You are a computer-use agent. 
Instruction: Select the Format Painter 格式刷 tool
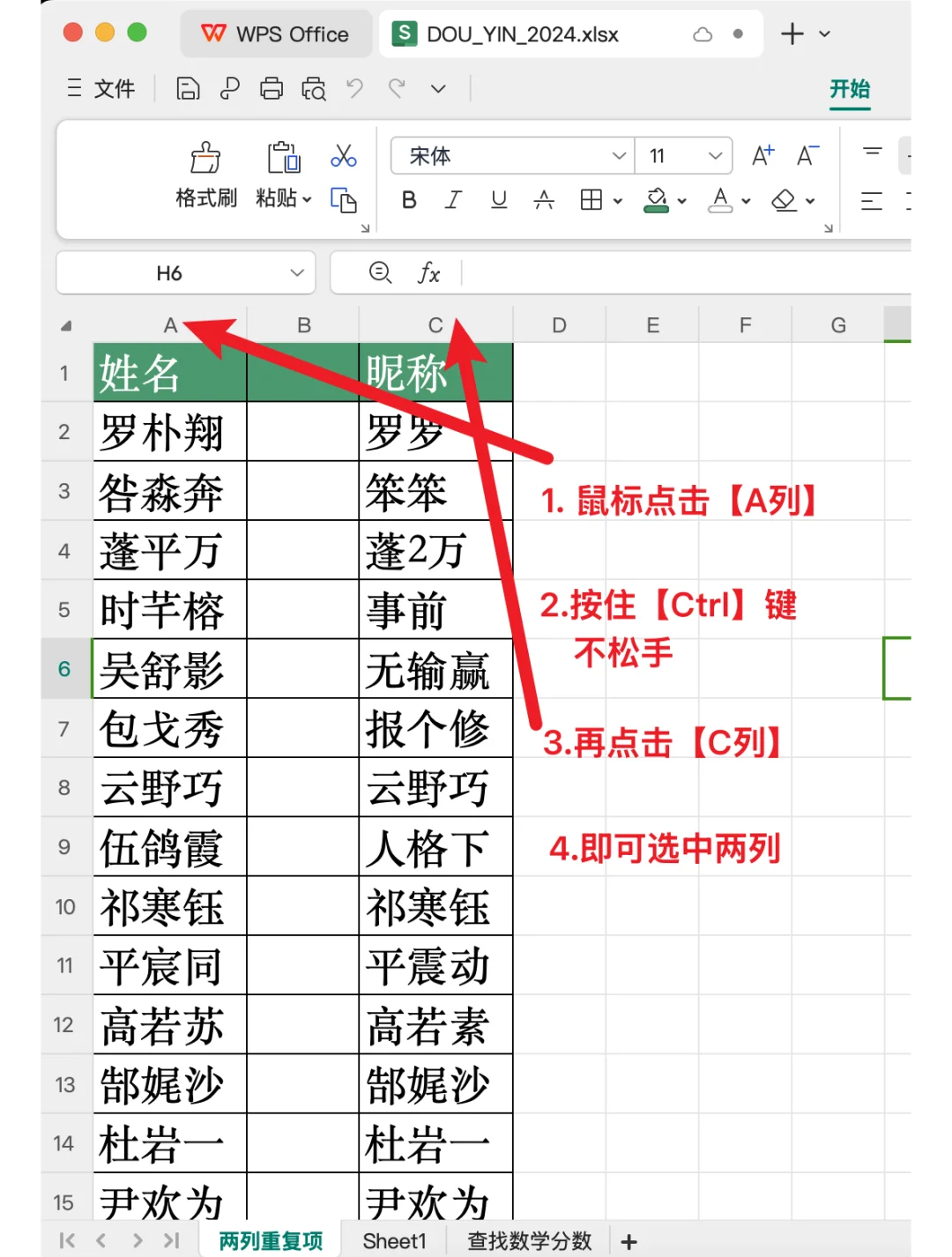tap(206, 175)
